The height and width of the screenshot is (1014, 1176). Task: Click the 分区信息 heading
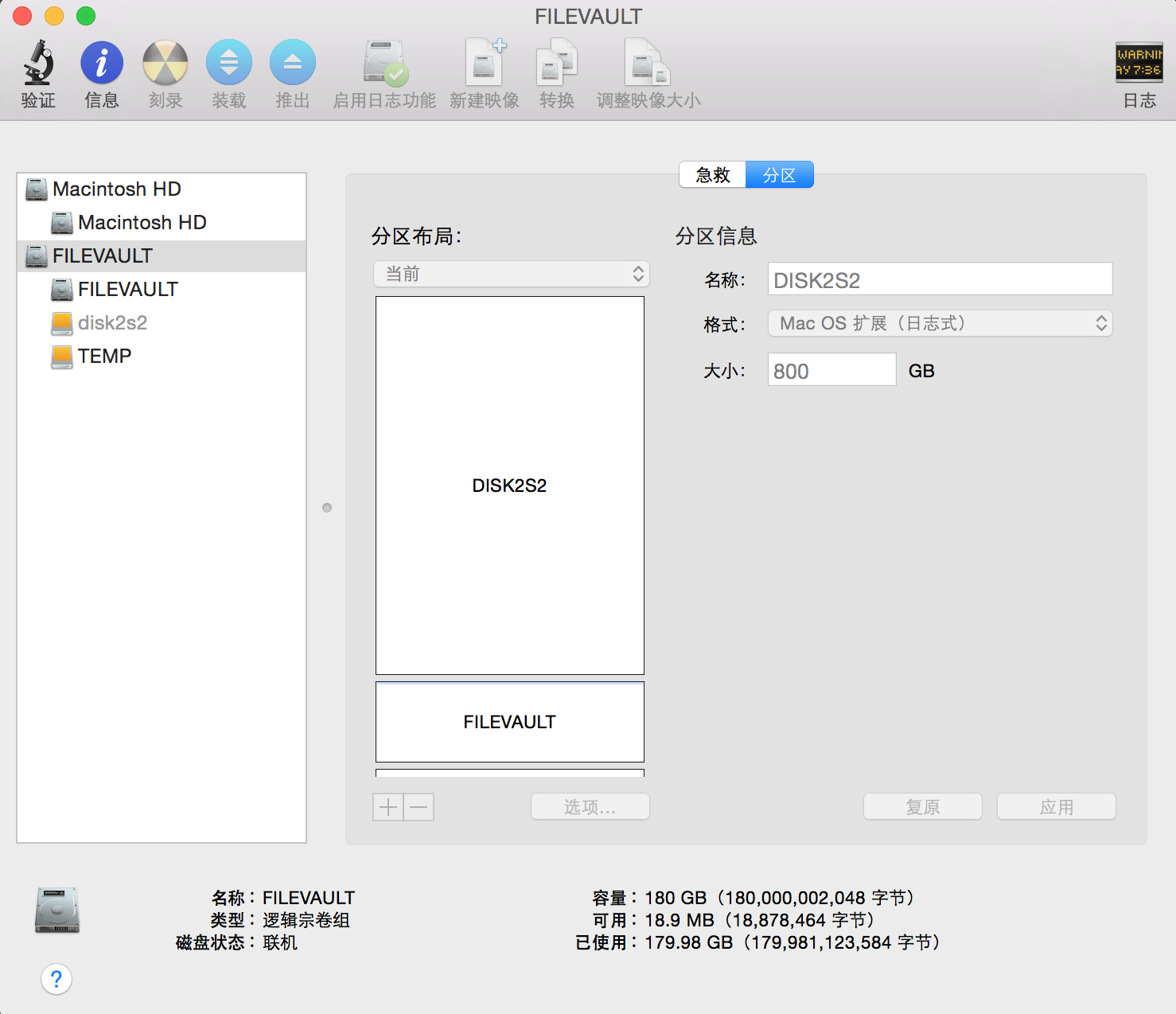pos(716,236)
